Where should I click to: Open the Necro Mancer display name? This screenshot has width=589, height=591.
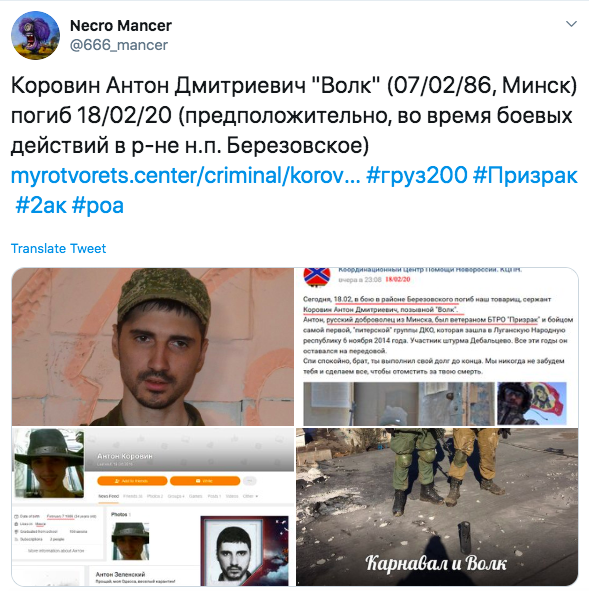click(x=121, y=26)
